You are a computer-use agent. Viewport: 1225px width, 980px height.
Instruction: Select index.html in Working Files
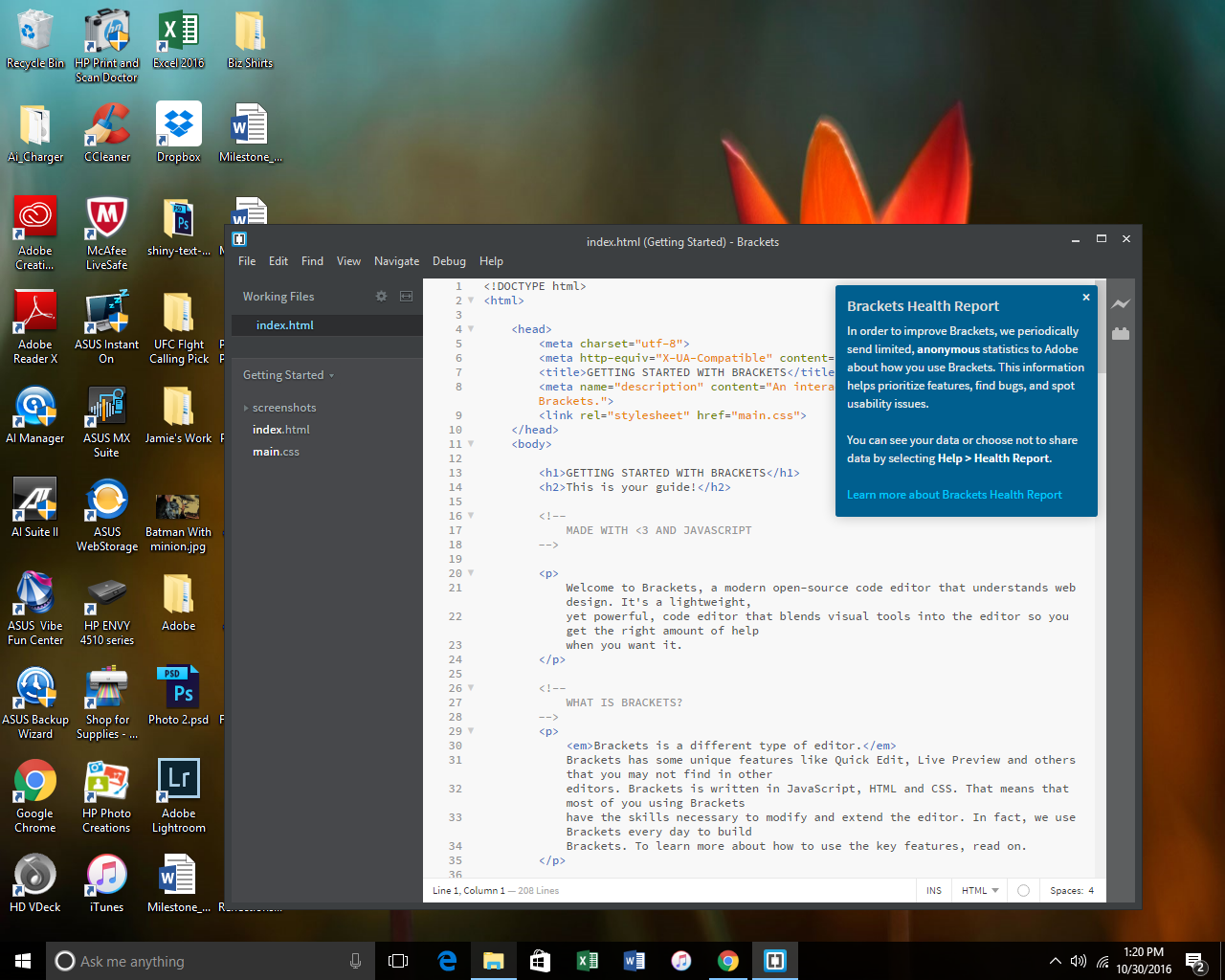(x=327, y=325)
